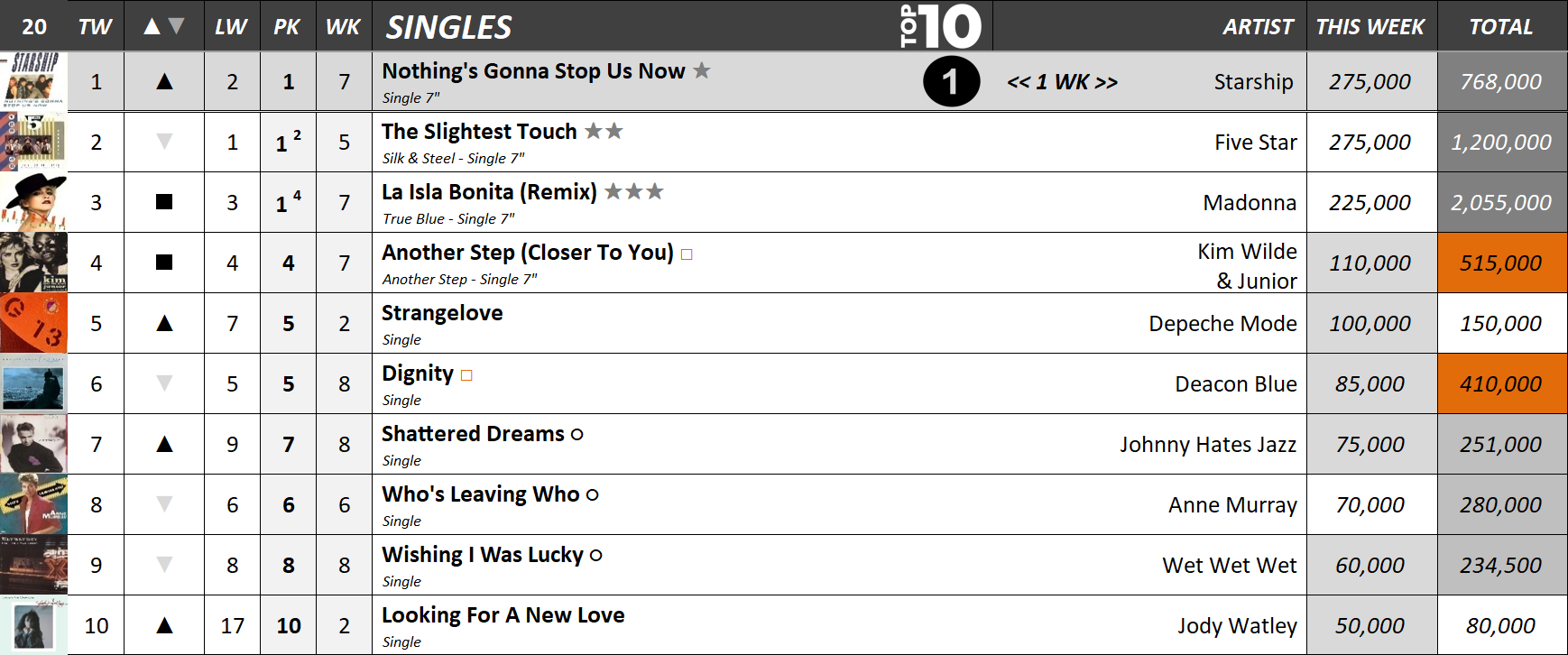1568x655 pixels.
Task: Click the up arrow in Jody Watley row
Action: [164, 625]
